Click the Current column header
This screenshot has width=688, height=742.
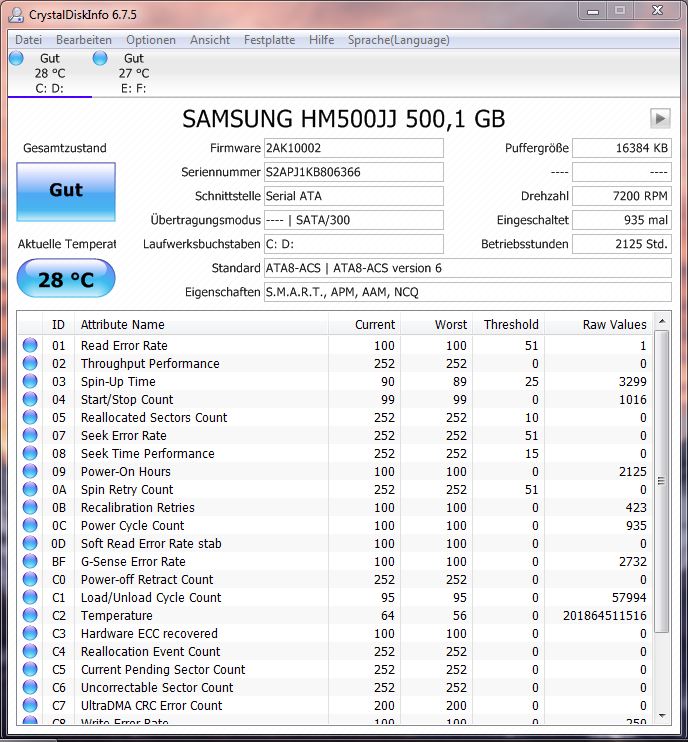(364, 325)
